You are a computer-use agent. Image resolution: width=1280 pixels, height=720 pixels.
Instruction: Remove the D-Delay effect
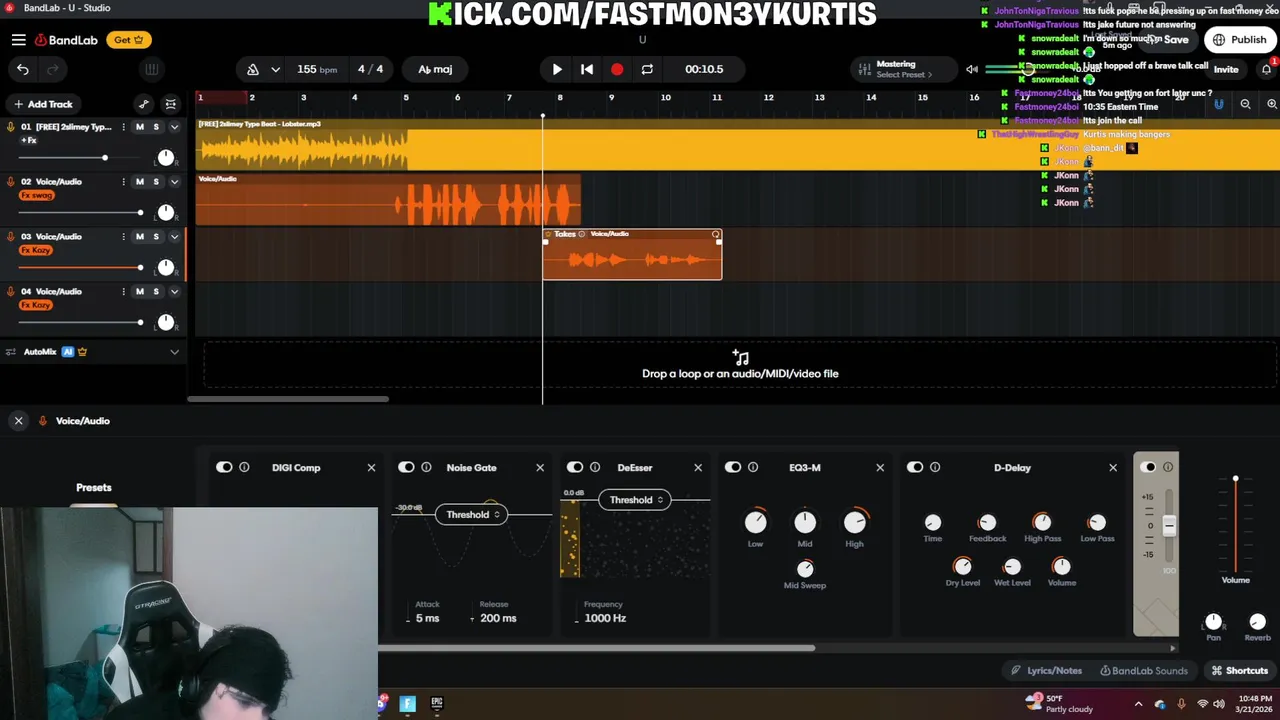point(1113,467)
